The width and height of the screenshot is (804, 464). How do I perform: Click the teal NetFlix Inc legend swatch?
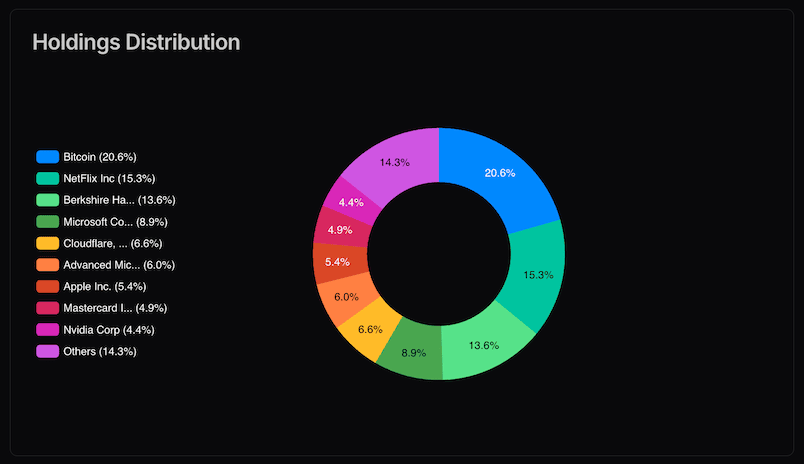coord(48,178)
